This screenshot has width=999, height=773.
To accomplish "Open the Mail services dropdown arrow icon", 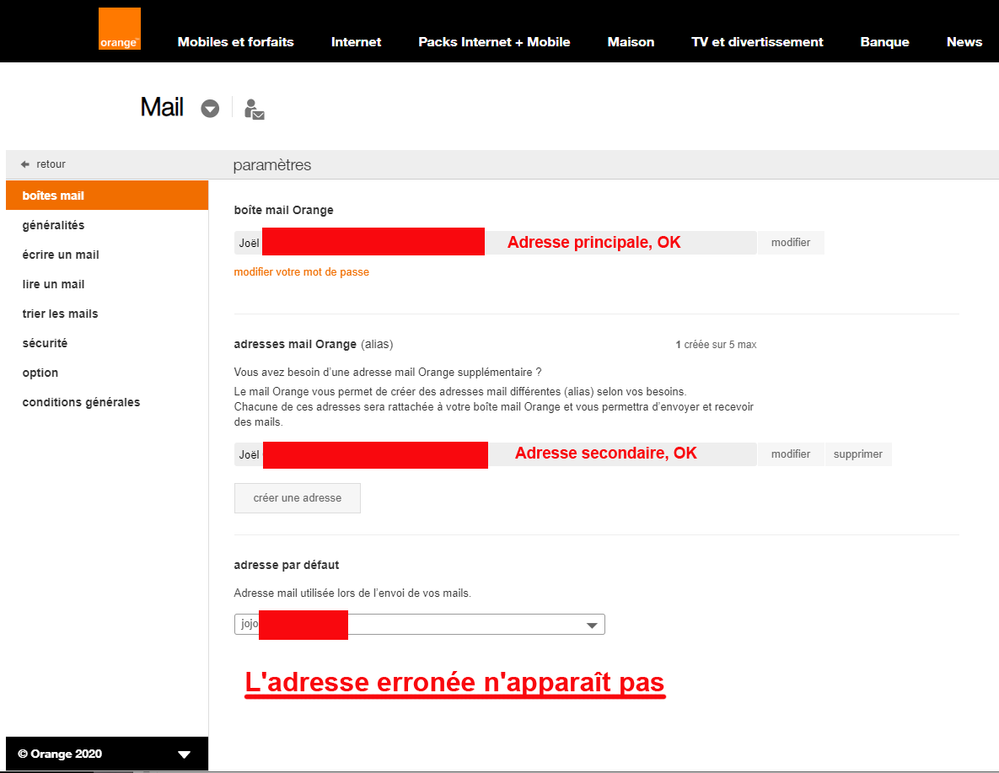I will pos(210,108).
